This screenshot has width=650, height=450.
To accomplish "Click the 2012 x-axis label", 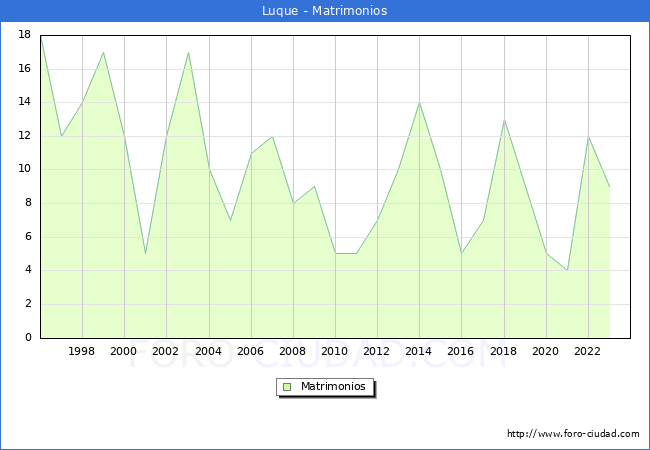I will pos(377,351).
